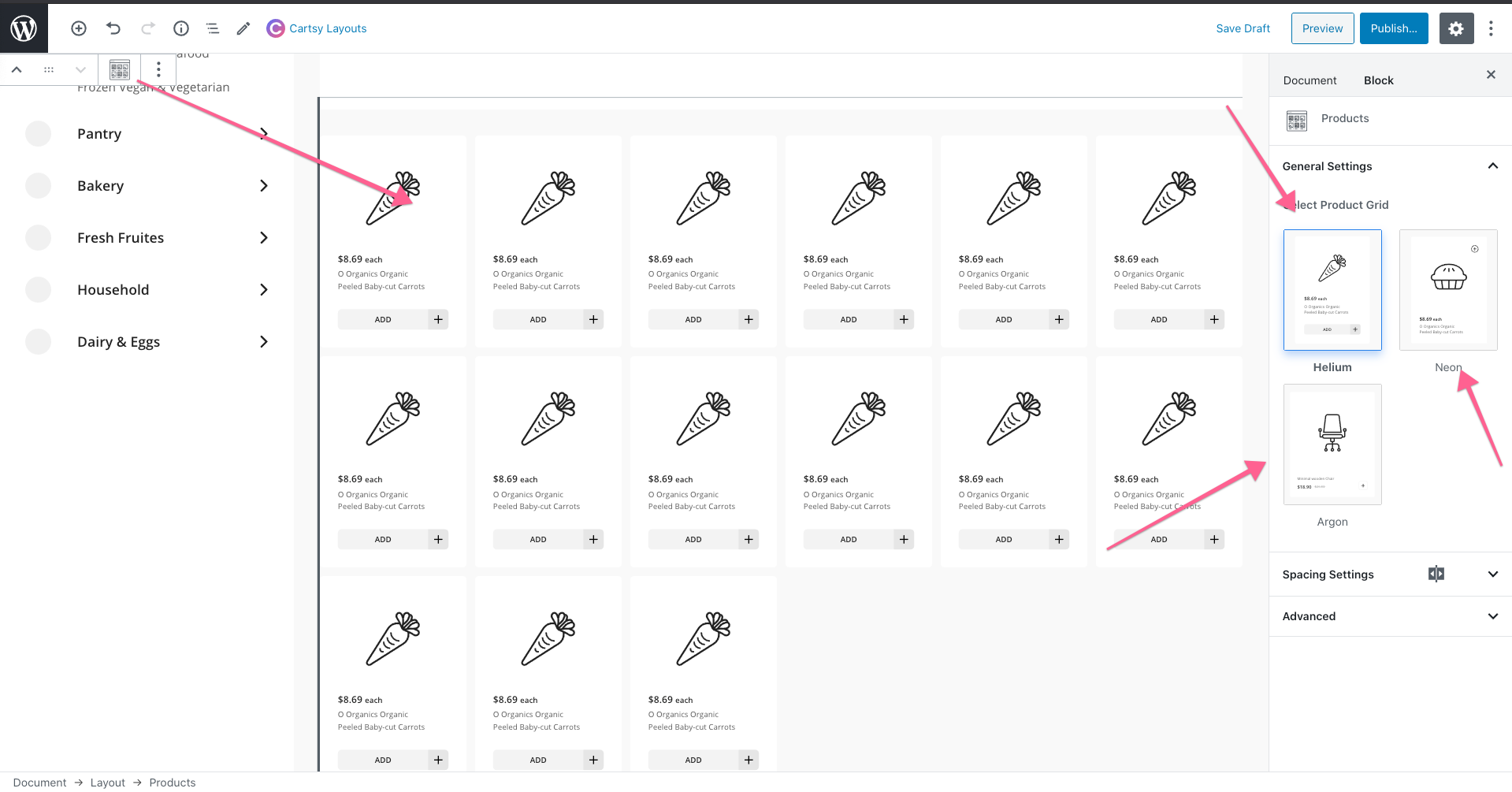Move block up with the arrow

(x=17, y=69)
